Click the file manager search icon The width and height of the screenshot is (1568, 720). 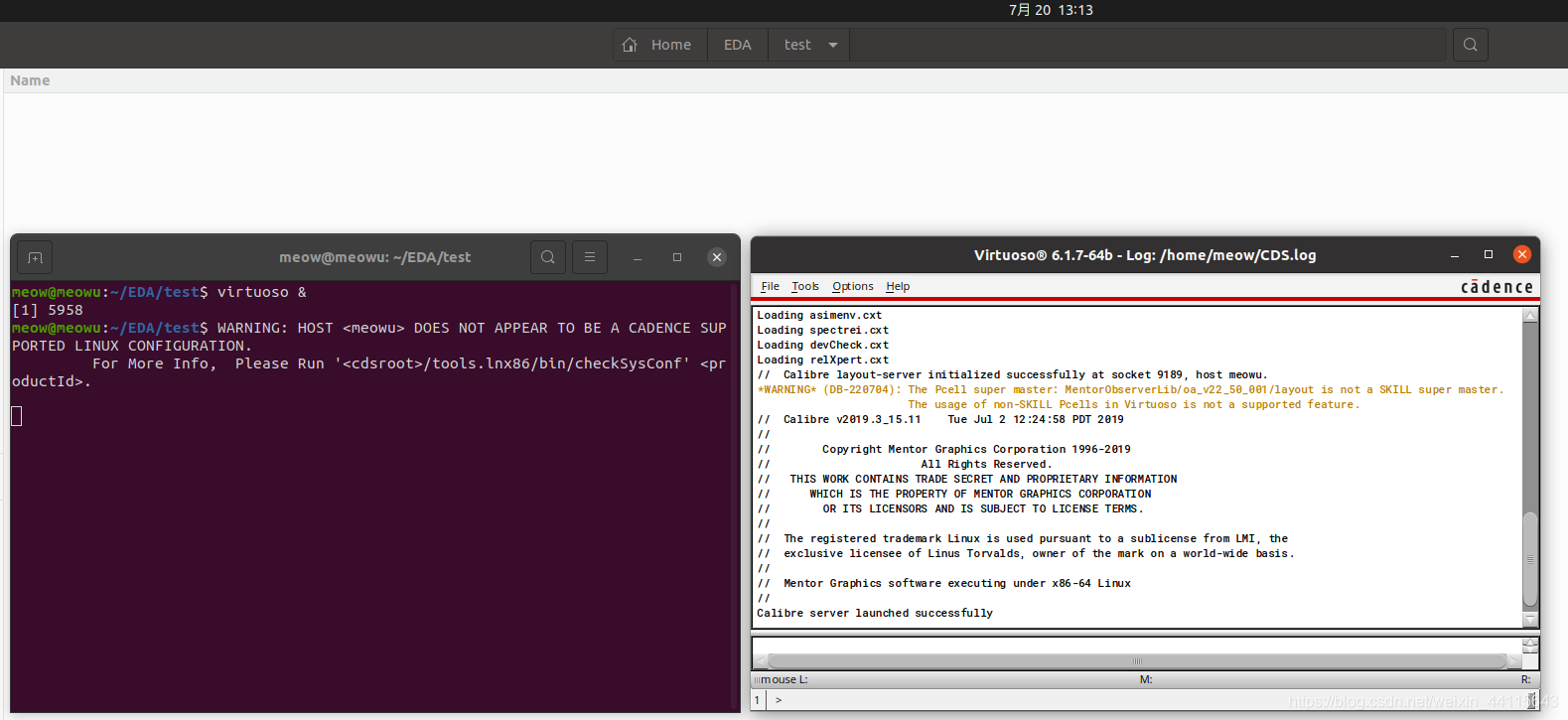coord(1471,45)
